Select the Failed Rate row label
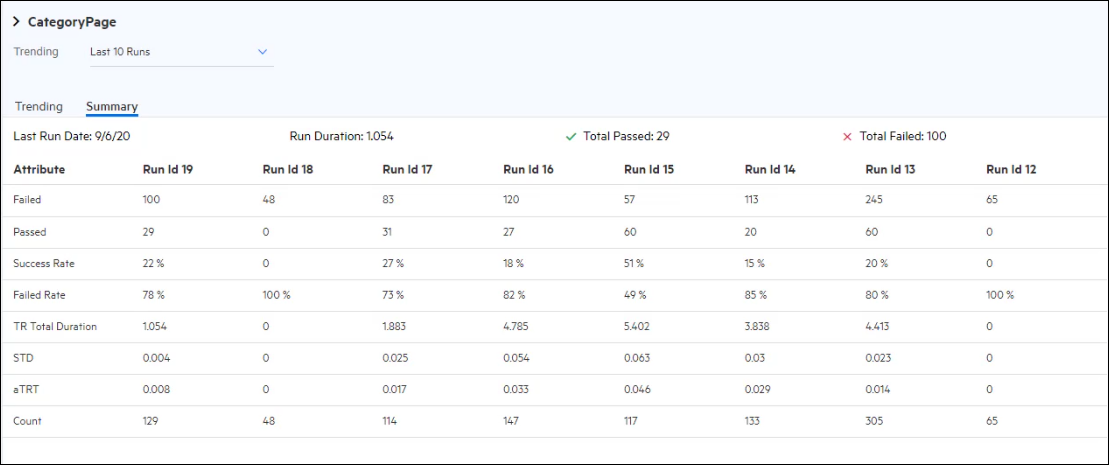 pyautogui.click(x=40, y=296)
